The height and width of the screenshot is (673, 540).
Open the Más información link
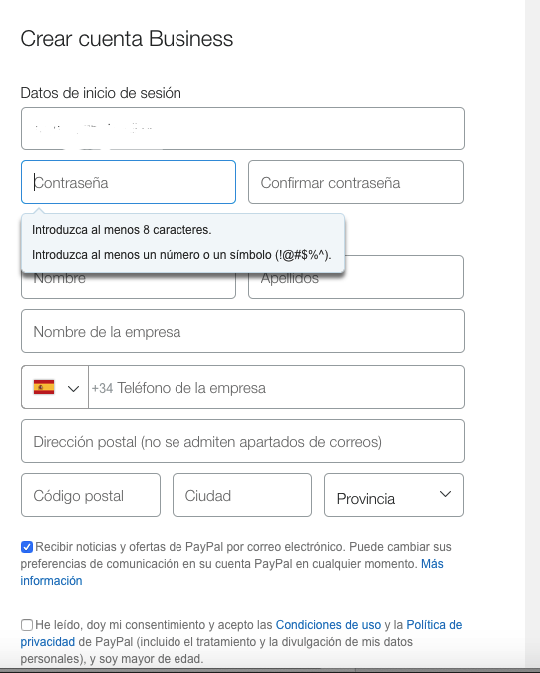432,564
